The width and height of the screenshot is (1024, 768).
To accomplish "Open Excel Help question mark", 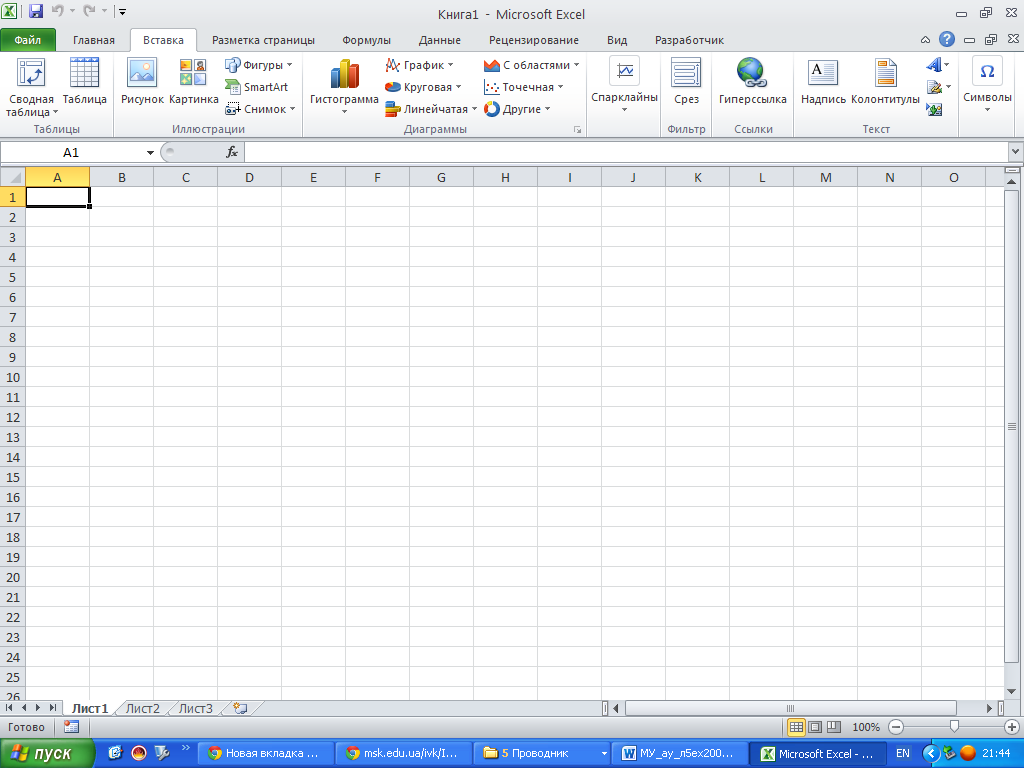I will pyautogui.click(x=946, y=39).
